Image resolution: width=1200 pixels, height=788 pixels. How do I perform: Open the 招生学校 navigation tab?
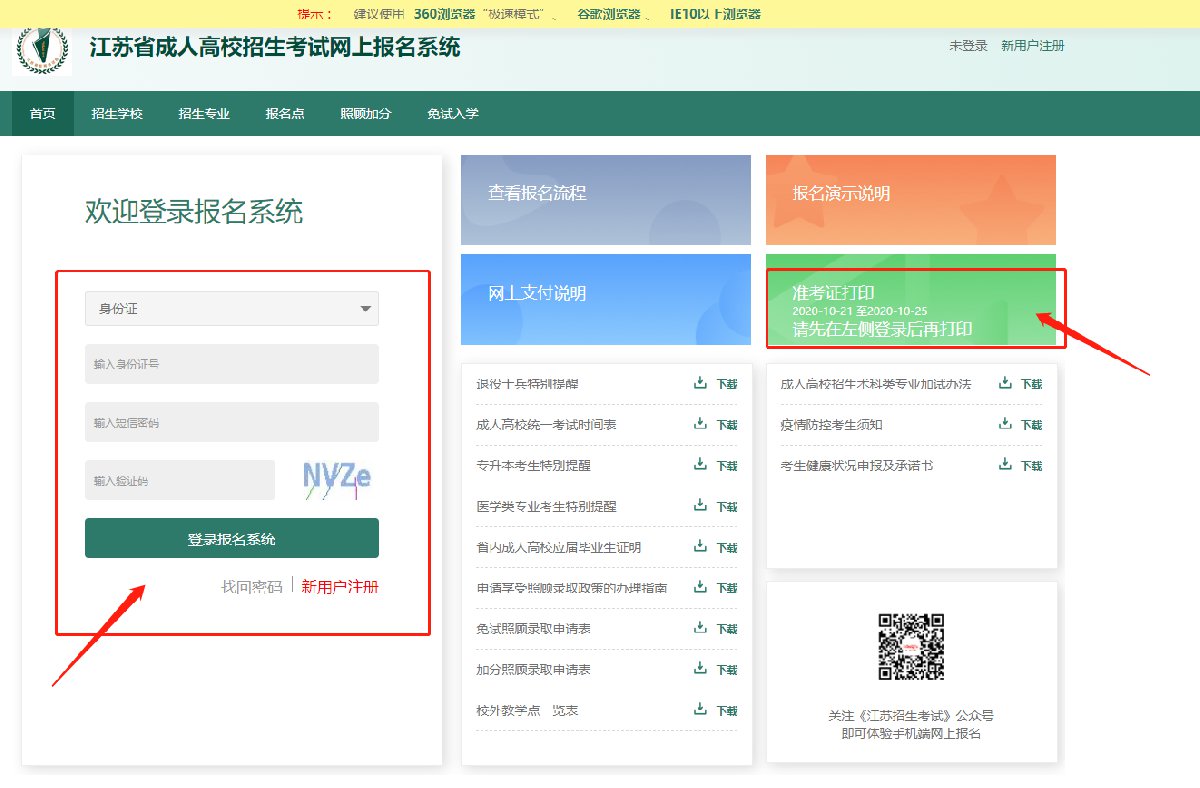click(117, 114)
